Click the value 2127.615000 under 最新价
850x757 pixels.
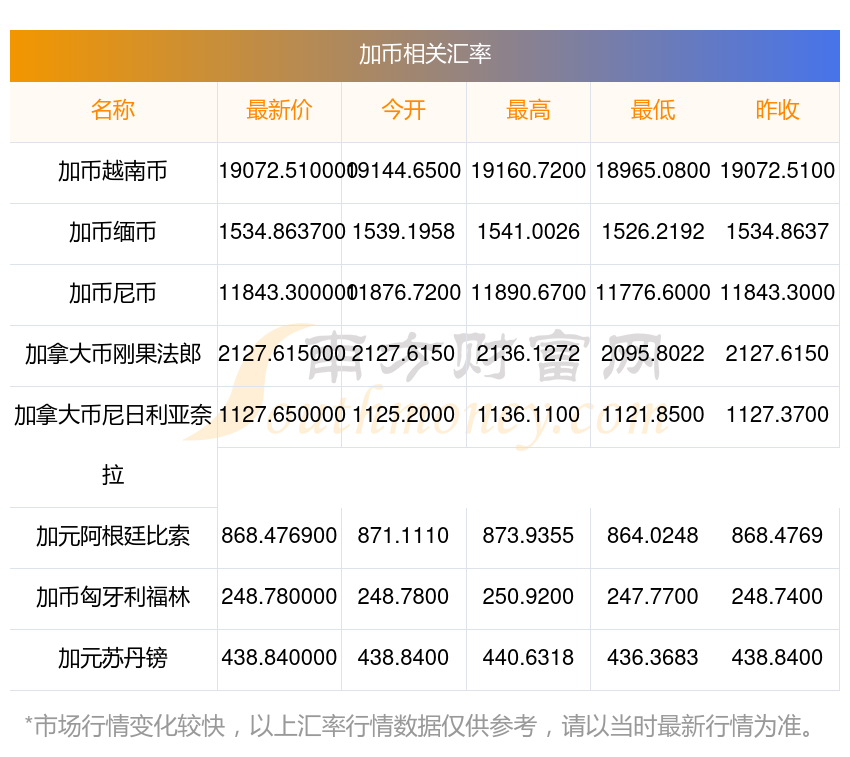coord(281,354)
